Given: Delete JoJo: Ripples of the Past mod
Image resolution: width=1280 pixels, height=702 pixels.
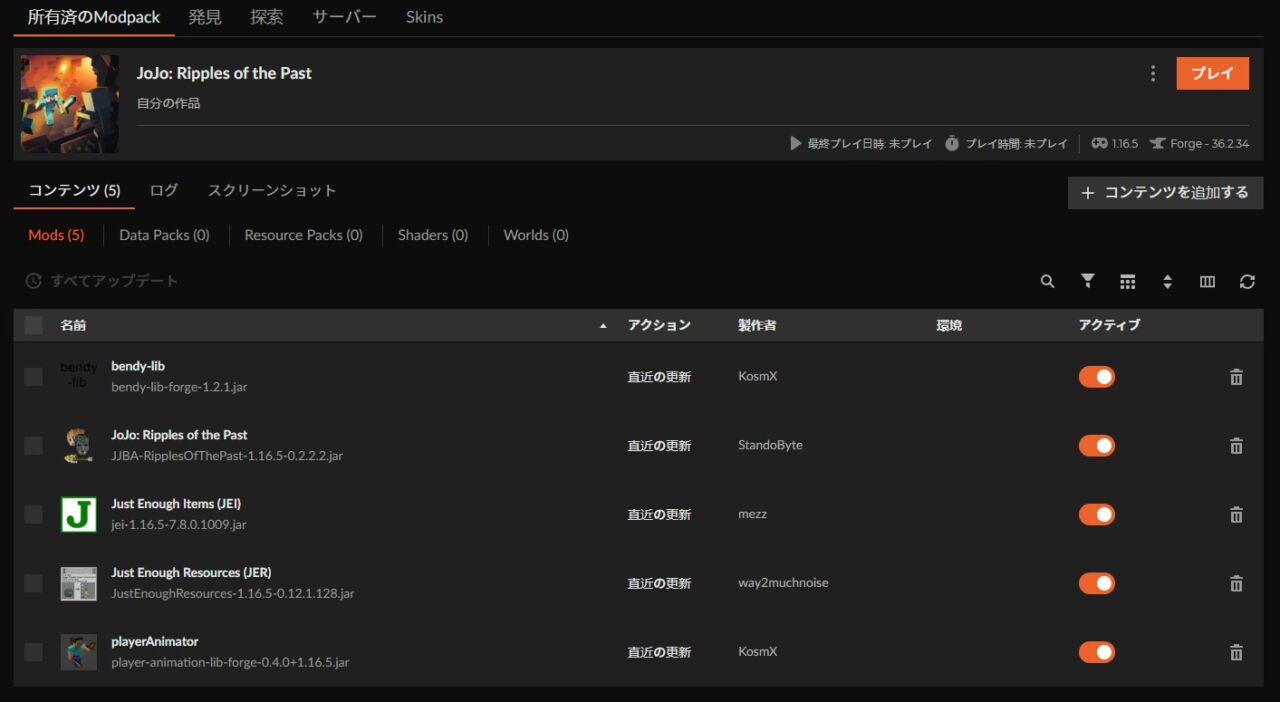Looking at the screenshot, I should [x=1236, y=446].
